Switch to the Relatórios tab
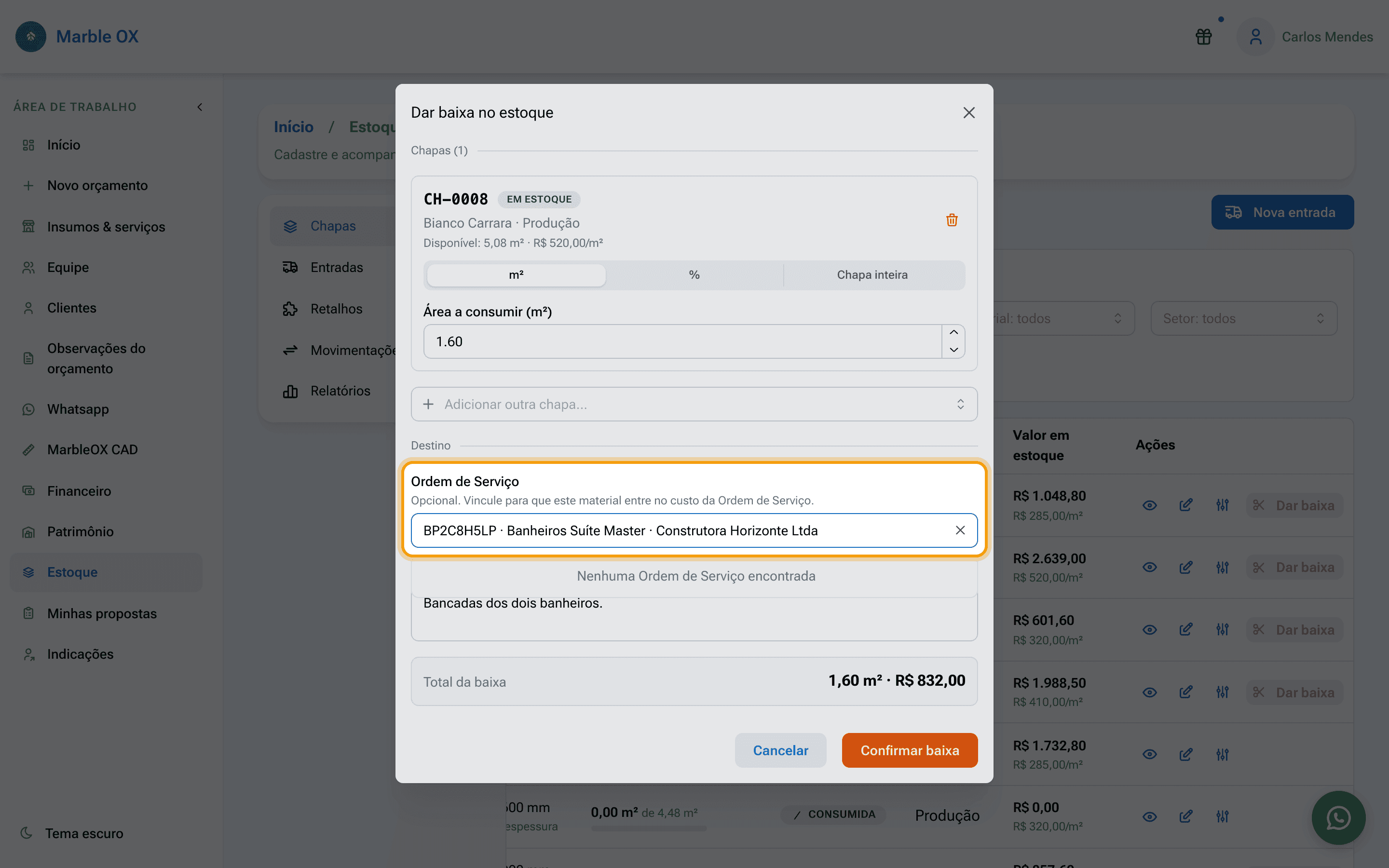 [333, 391]
